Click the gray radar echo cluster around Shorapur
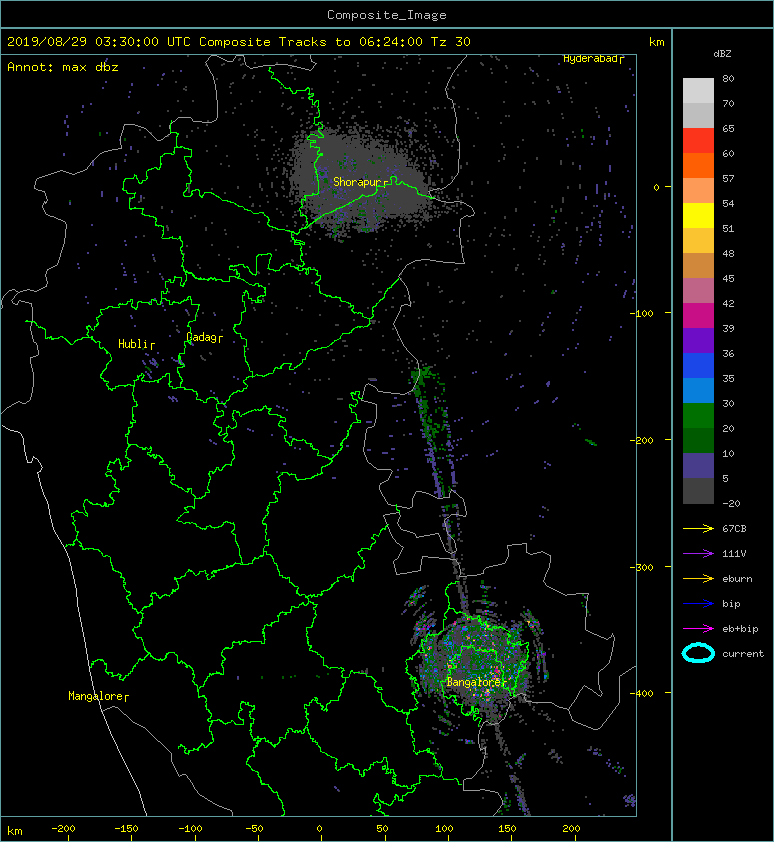This screenshot has width=774, height=842. click(x=360, y=180)
